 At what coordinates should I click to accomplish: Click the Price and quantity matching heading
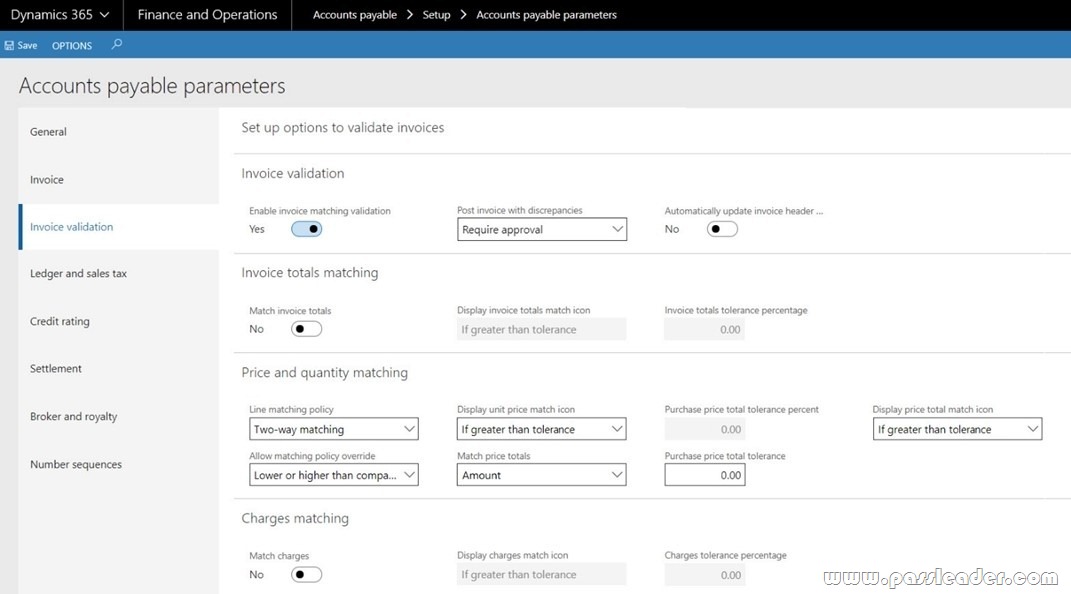pyautogui.click(x=324, y=373)
